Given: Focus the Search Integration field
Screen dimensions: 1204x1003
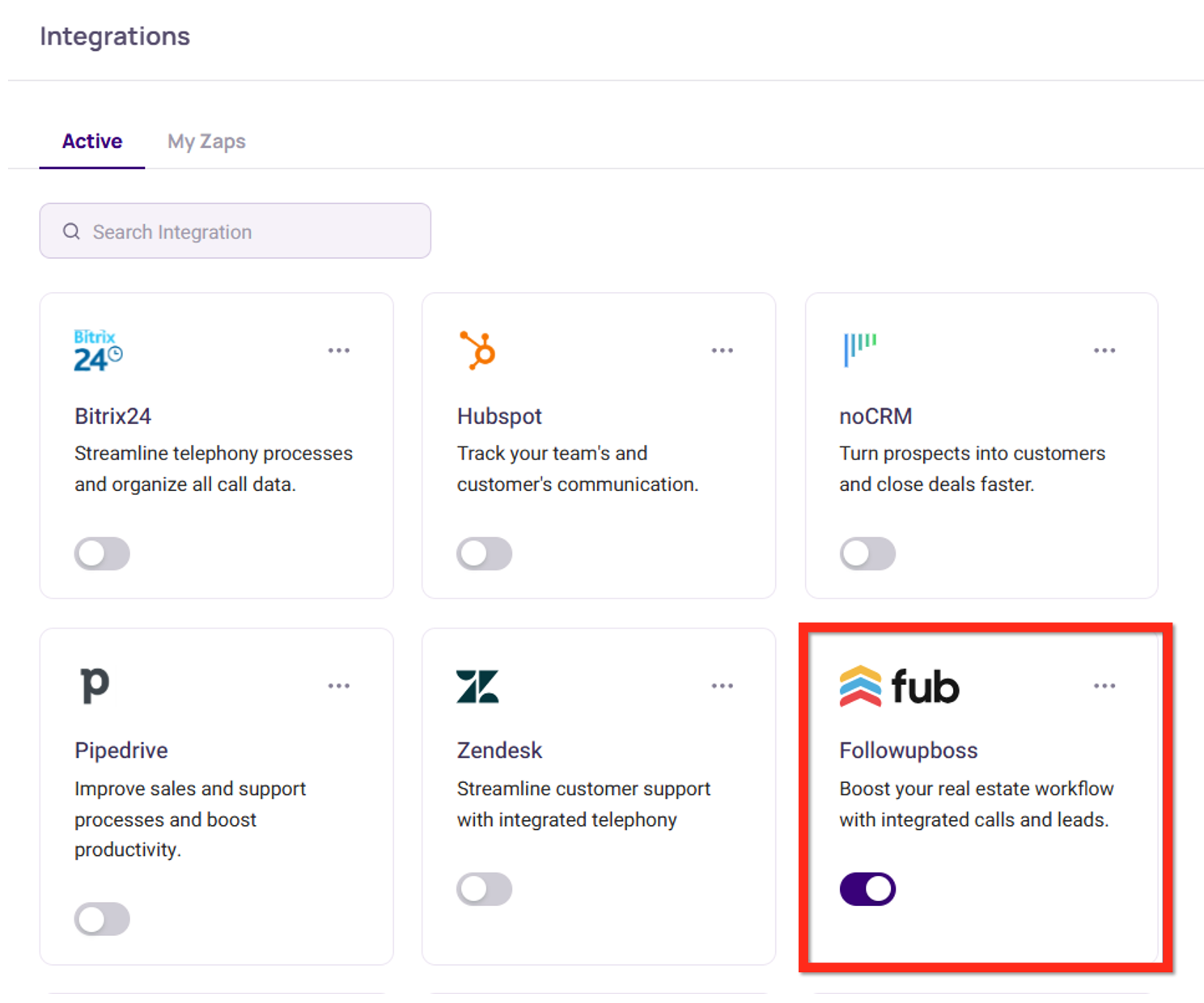Looking at the screenshot, I should click(x=235, y=231).
